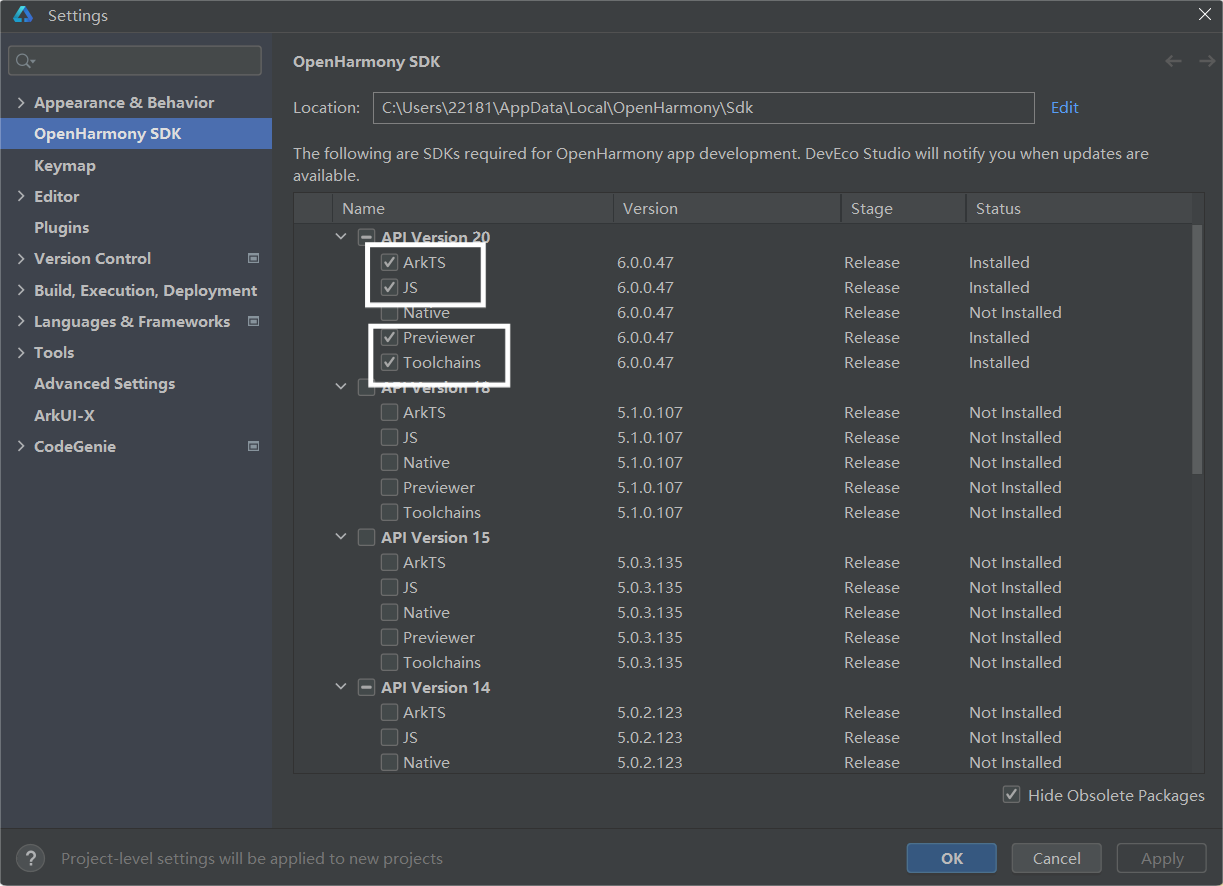1223x886 pixels.
Task: Collapse the API Version 14 tree node
Action: pos(341,687)
